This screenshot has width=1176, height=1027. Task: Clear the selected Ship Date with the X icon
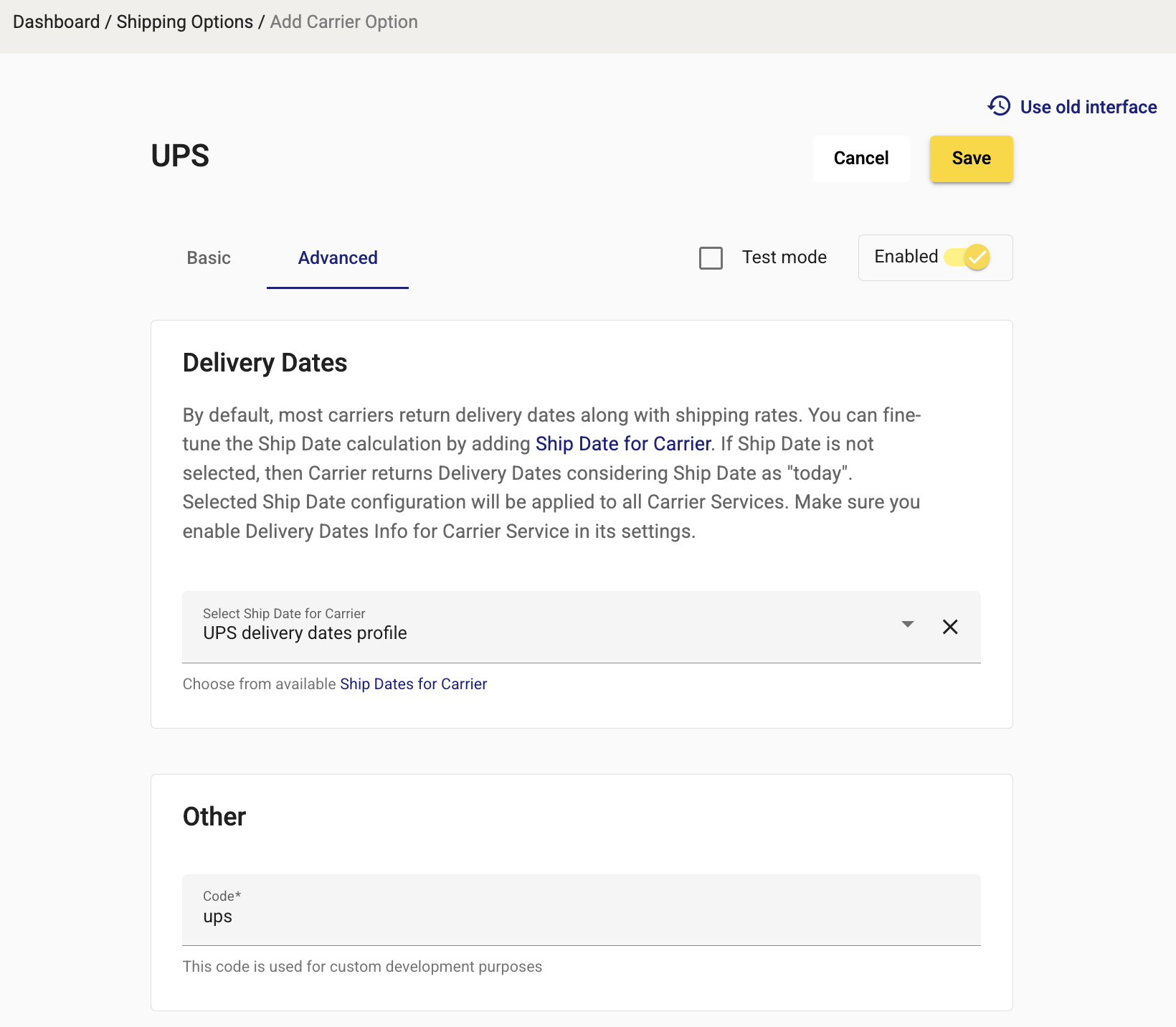pyautogui.click(x=950, y=627)
